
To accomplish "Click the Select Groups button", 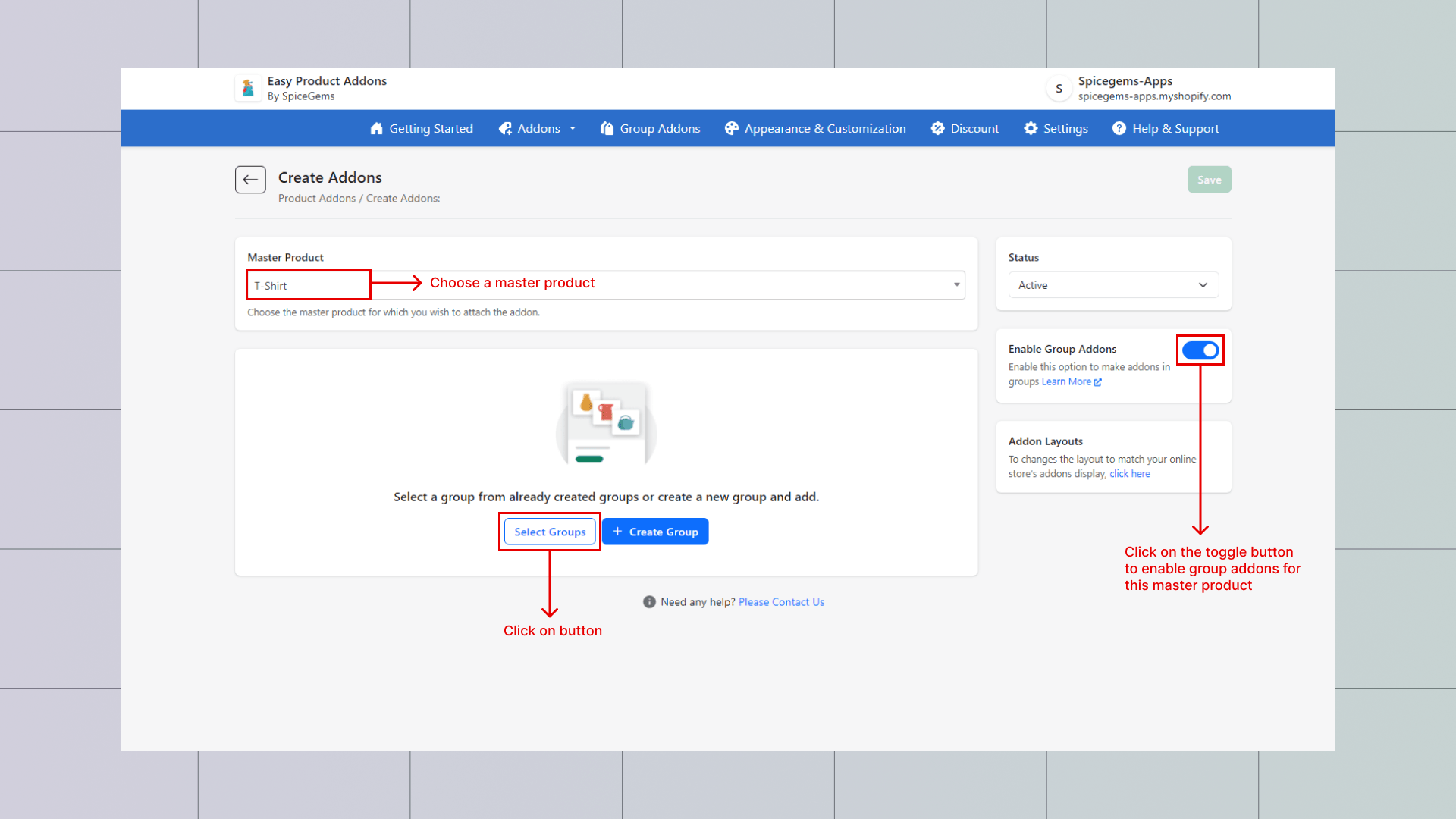I will point(550,532).
